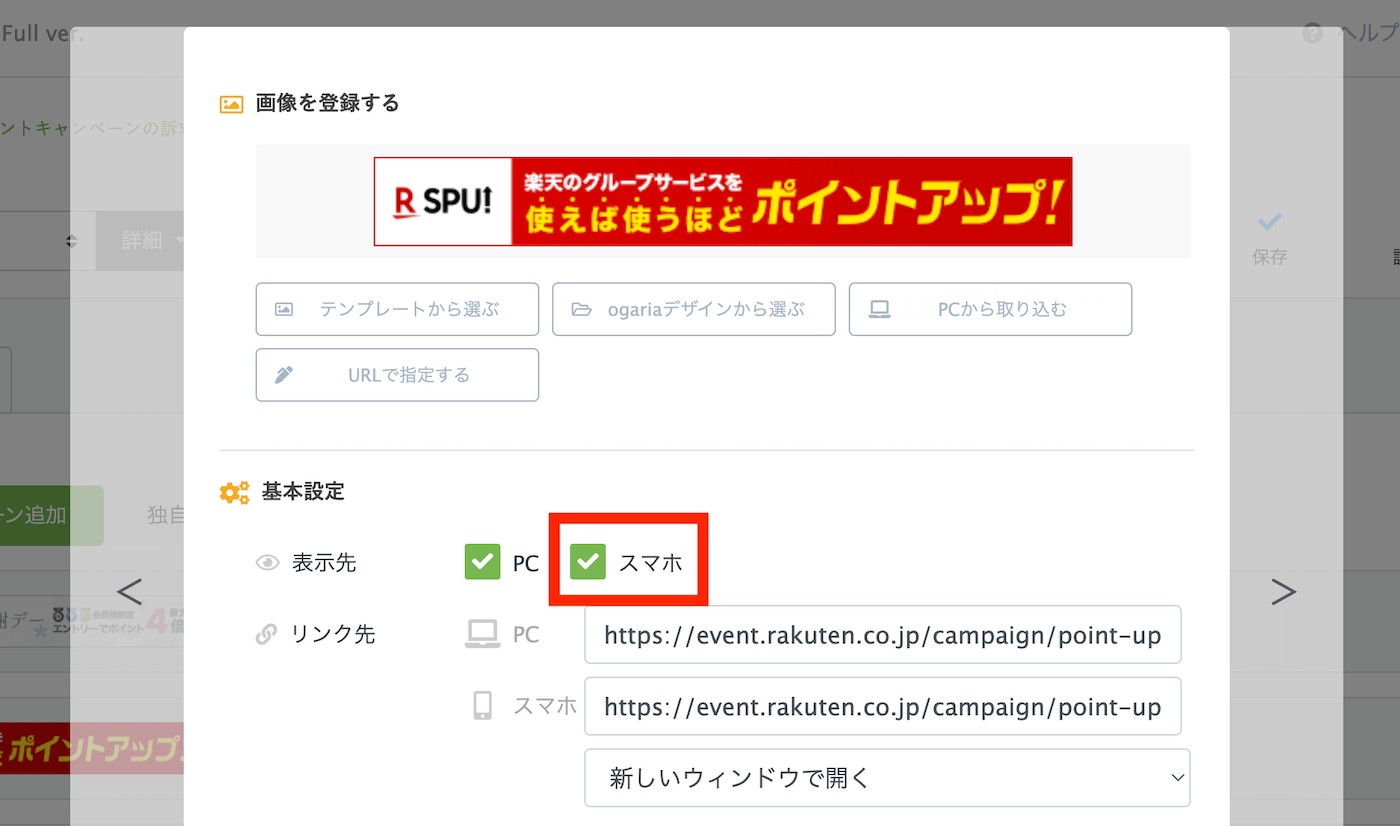Screen dimensions: 1400x826
Task: Click the PCから取り込む button
Action: (990, 309)
